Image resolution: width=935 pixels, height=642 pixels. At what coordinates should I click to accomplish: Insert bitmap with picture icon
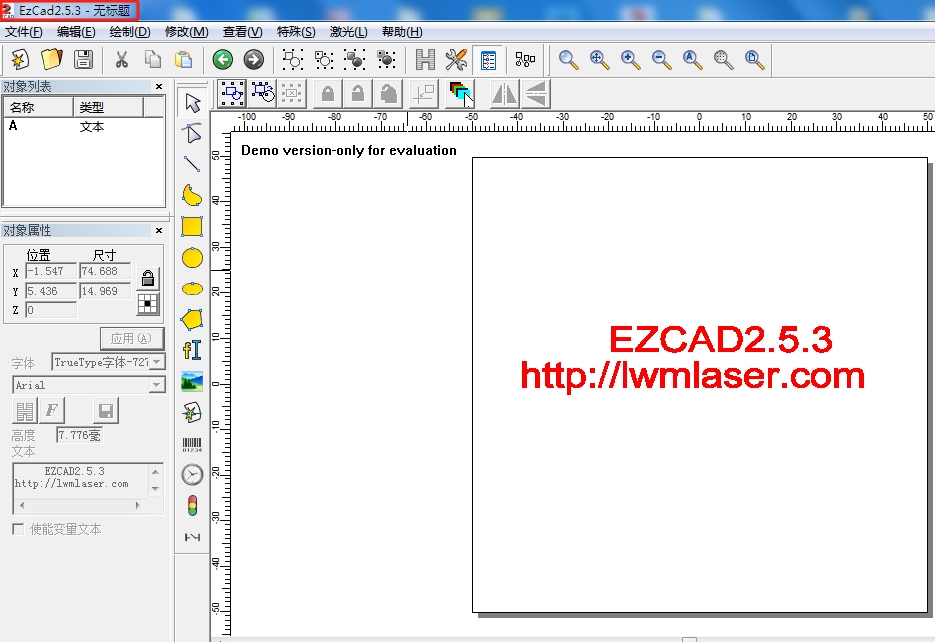coord(192,381)
